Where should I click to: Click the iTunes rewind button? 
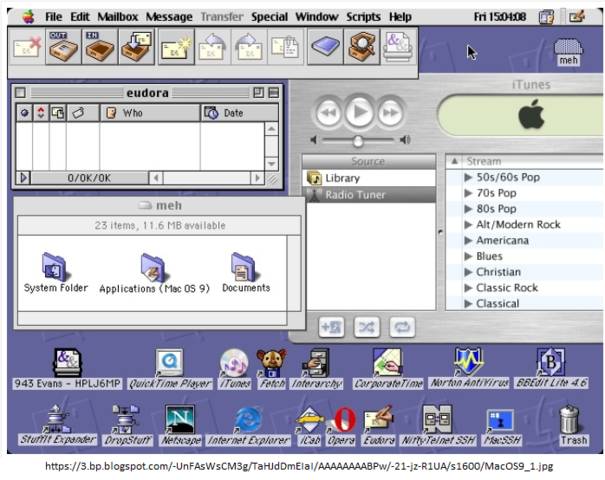(328, 113)
